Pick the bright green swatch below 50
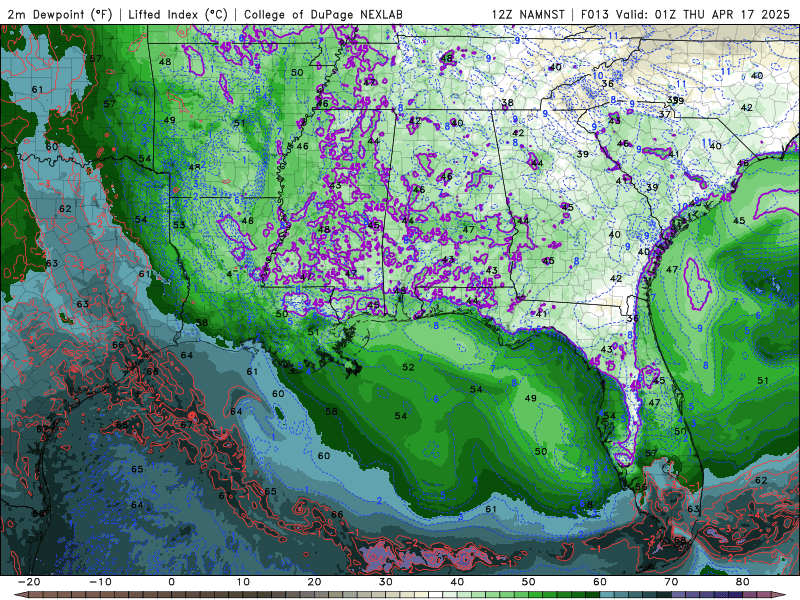The width and height of the screenshot is (800, 600). [535, 595]
